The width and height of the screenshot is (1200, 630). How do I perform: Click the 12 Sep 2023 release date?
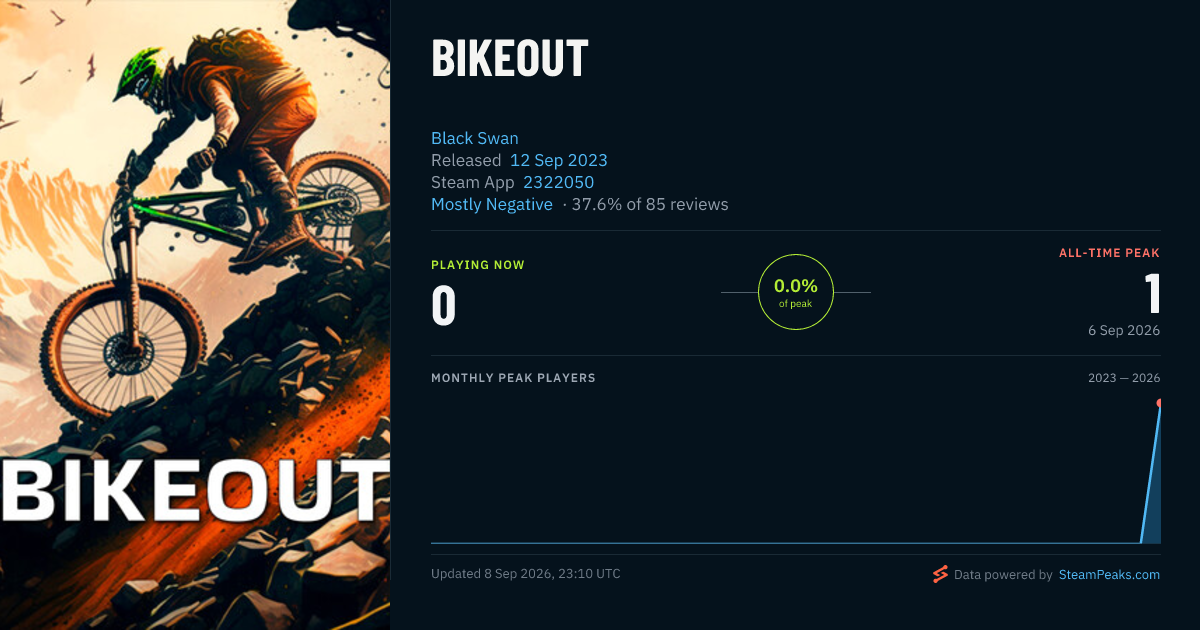point(559,160)
